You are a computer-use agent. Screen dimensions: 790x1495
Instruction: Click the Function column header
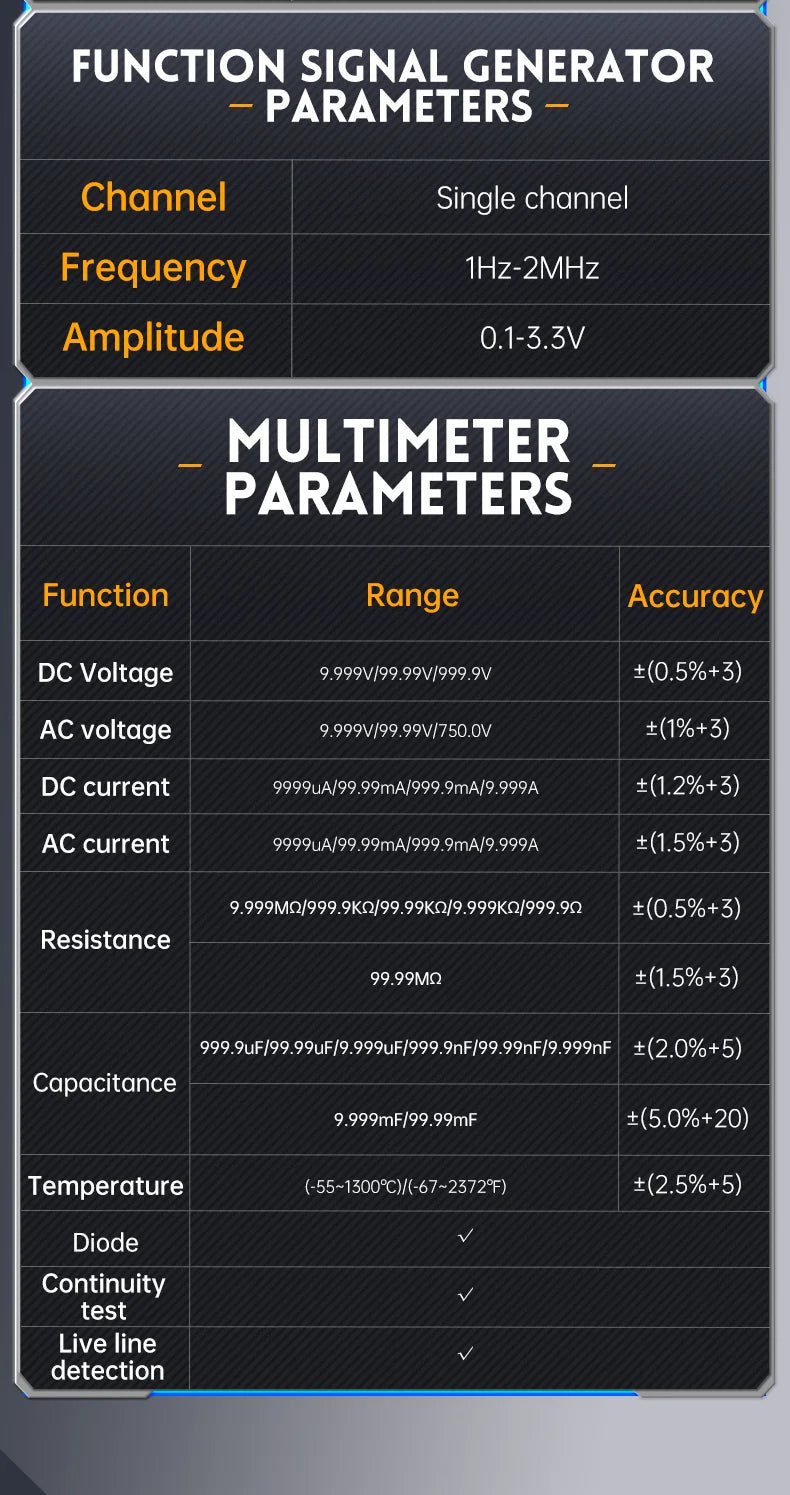click(105, 595)
